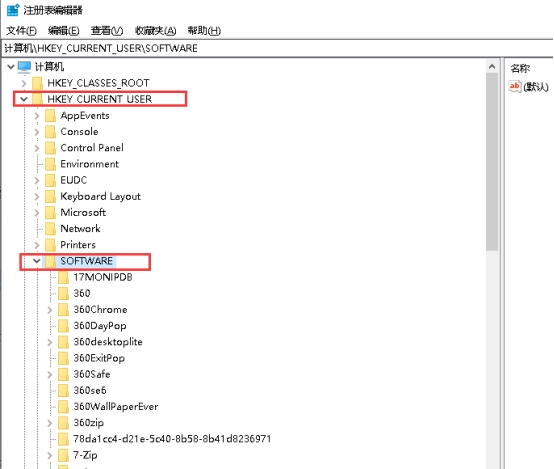Screen dimensions: 554x469
Task: Select the 360Chrome folder icon
Action: pyautogui.click(x=63, y=310)
